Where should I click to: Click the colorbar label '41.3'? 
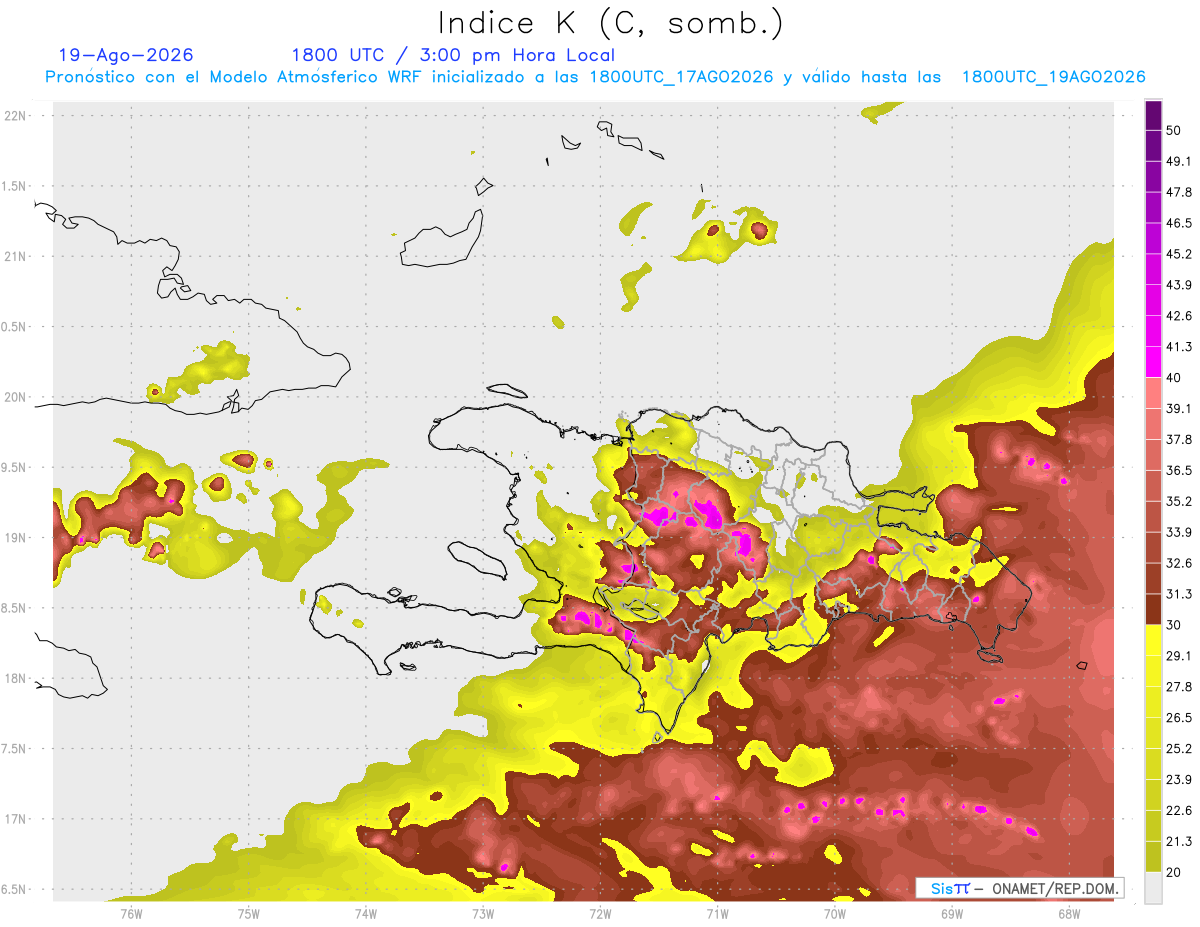(1179, 347)
